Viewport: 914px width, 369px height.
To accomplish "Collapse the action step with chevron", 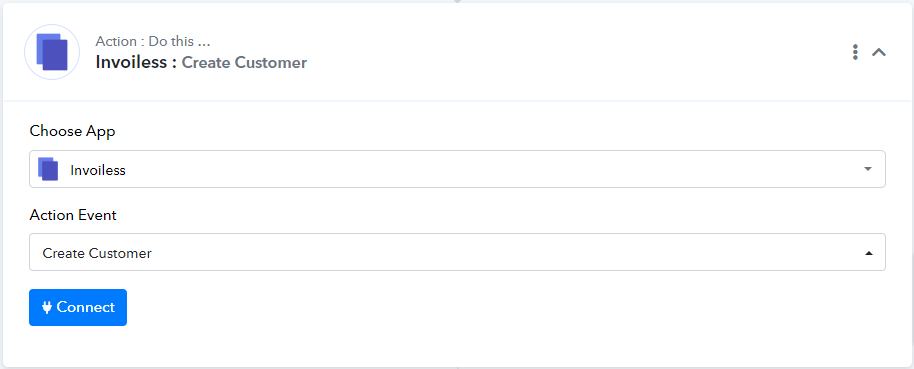I will pos(879,52).
